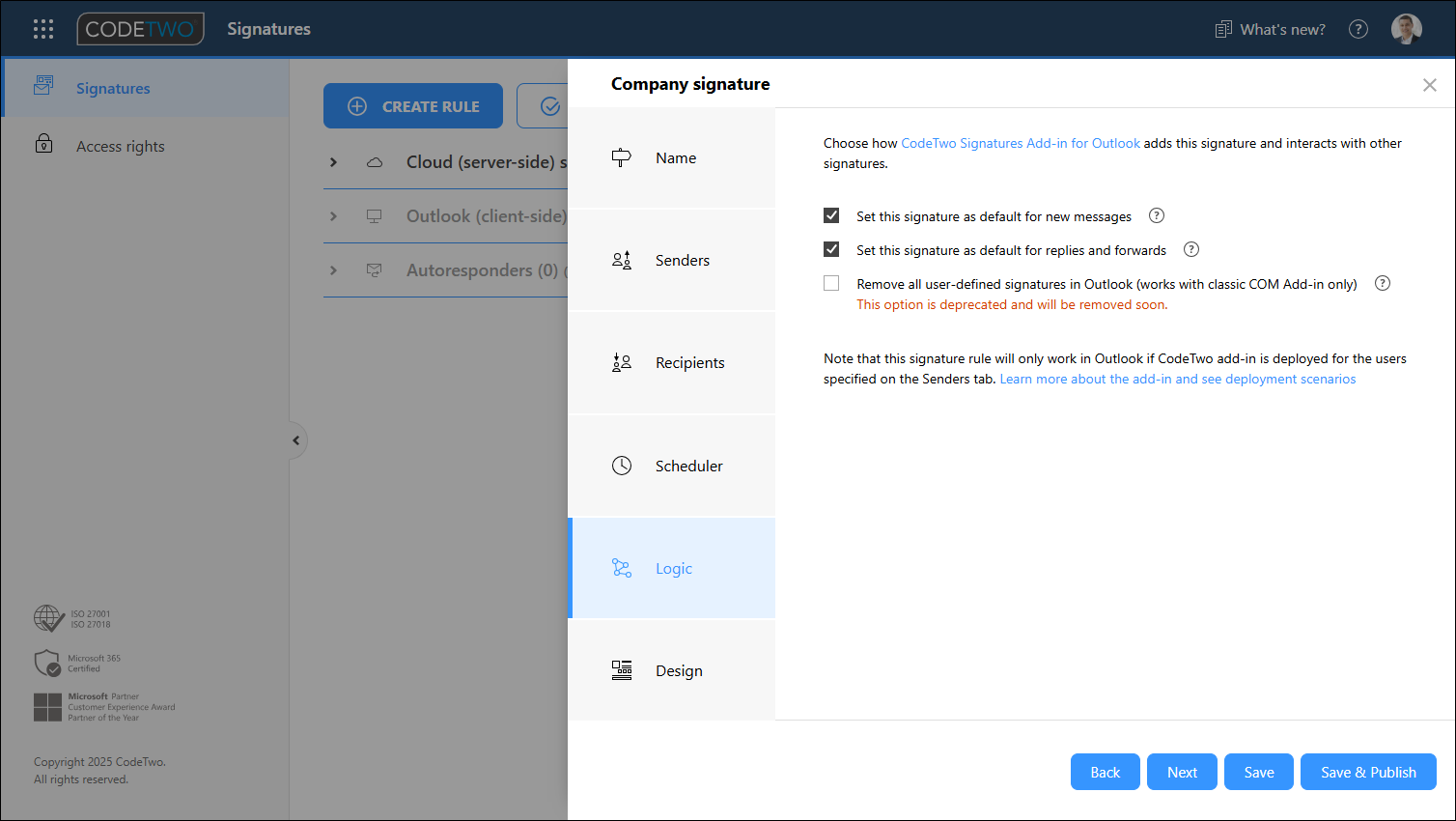
Task: Click the Company signature panel title
Action: (x=690, y=84)
